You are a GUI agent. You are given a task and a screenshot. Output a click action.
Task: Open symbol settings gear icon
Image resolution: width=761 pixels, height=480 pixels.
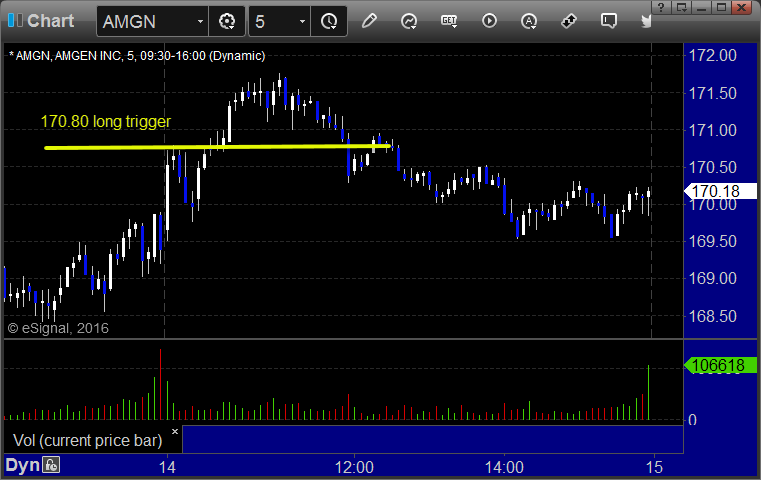coord(227,21)
